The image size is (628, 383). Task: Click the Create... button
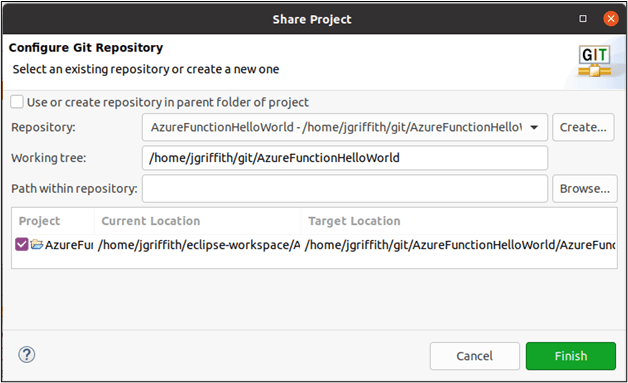583,127
